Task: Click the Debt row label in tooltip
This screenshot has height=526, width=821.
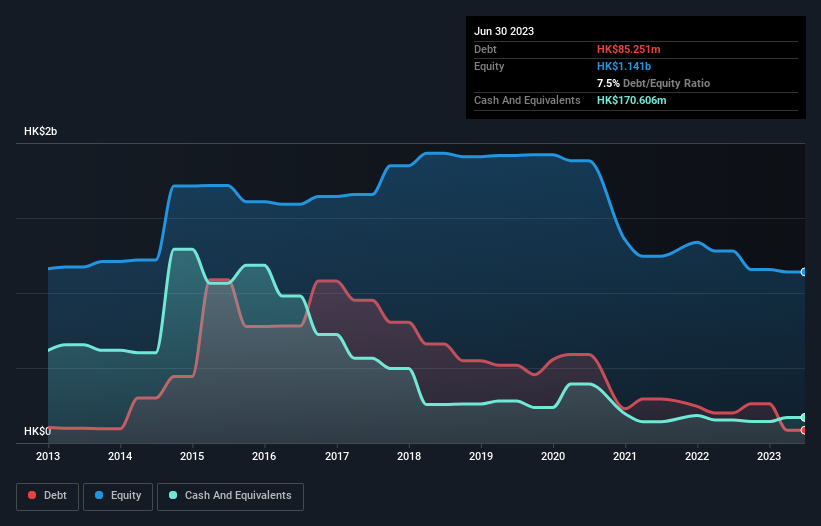Action: pos(485,49)
